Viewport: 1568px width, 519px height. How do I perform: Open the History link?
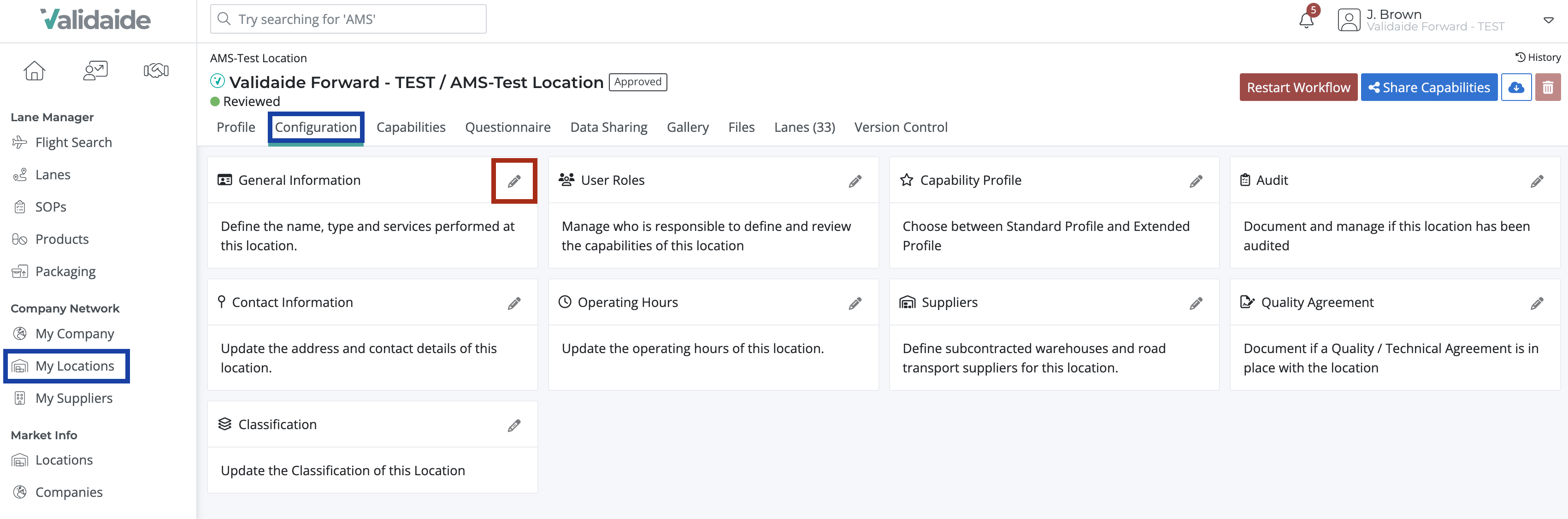(x=1538, y=57)
